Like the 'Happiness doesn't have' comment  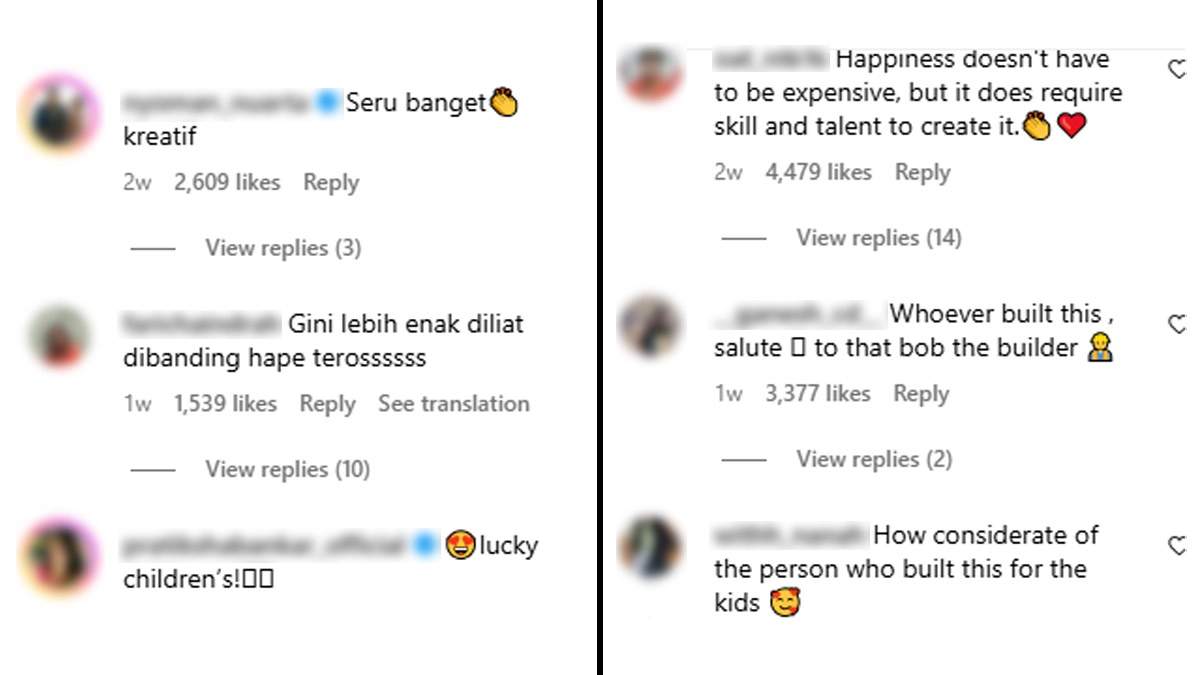click(1178, 69)
